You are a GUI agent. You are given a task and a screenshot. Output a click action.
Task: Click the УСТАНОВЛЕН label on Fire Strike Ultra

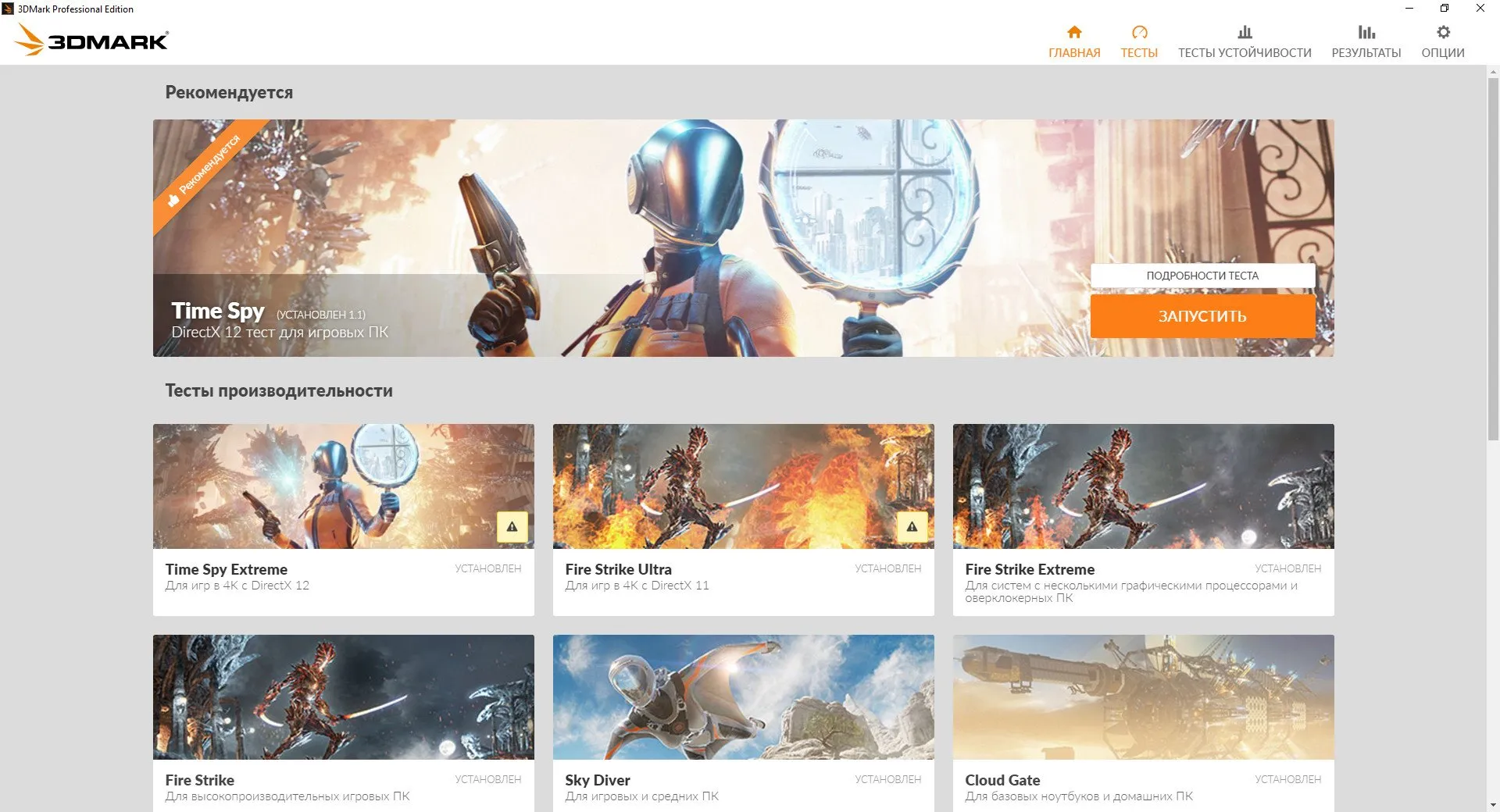888,568
